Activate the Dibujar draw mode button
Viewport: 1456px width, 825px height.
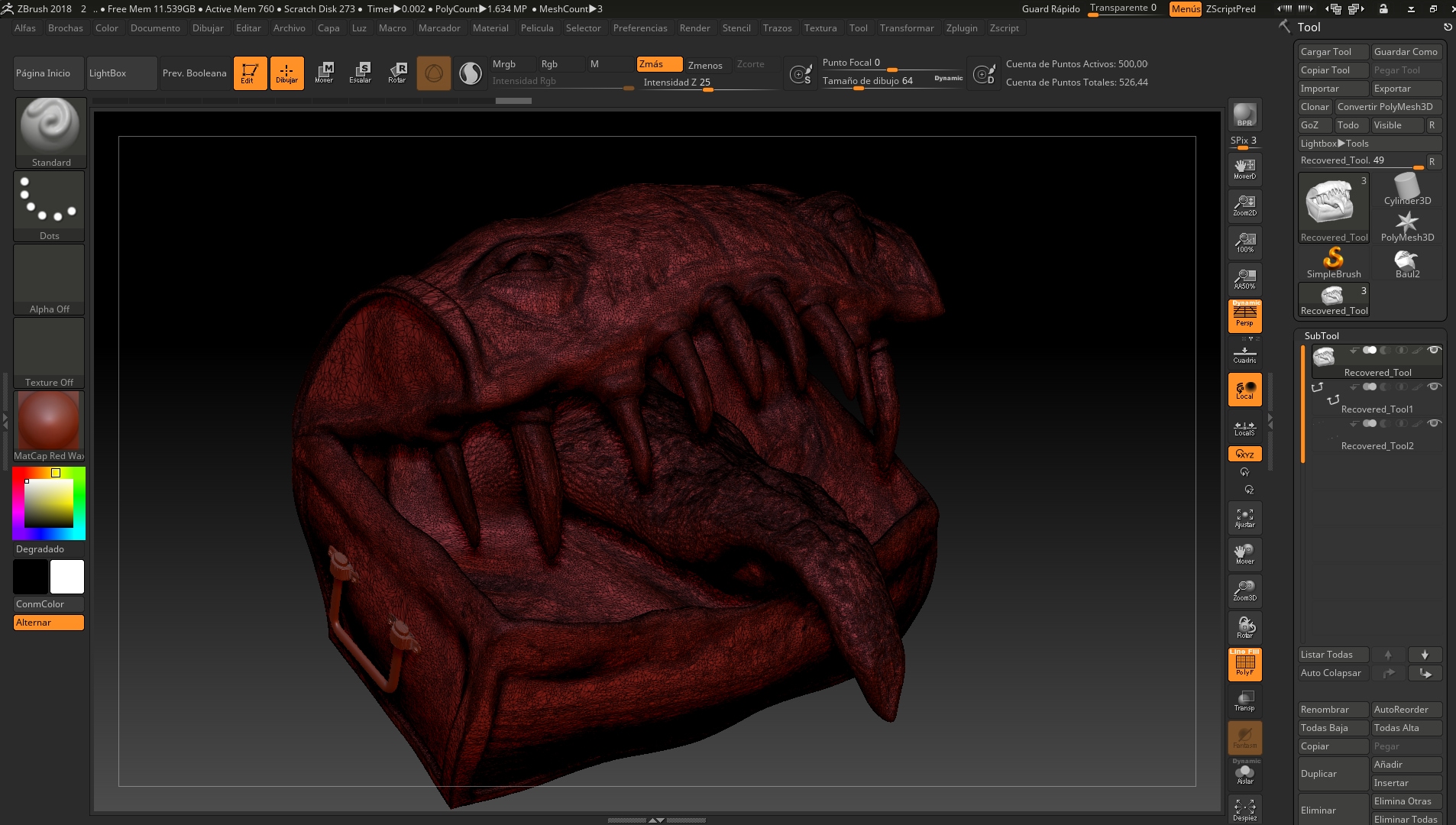[286, 73]
